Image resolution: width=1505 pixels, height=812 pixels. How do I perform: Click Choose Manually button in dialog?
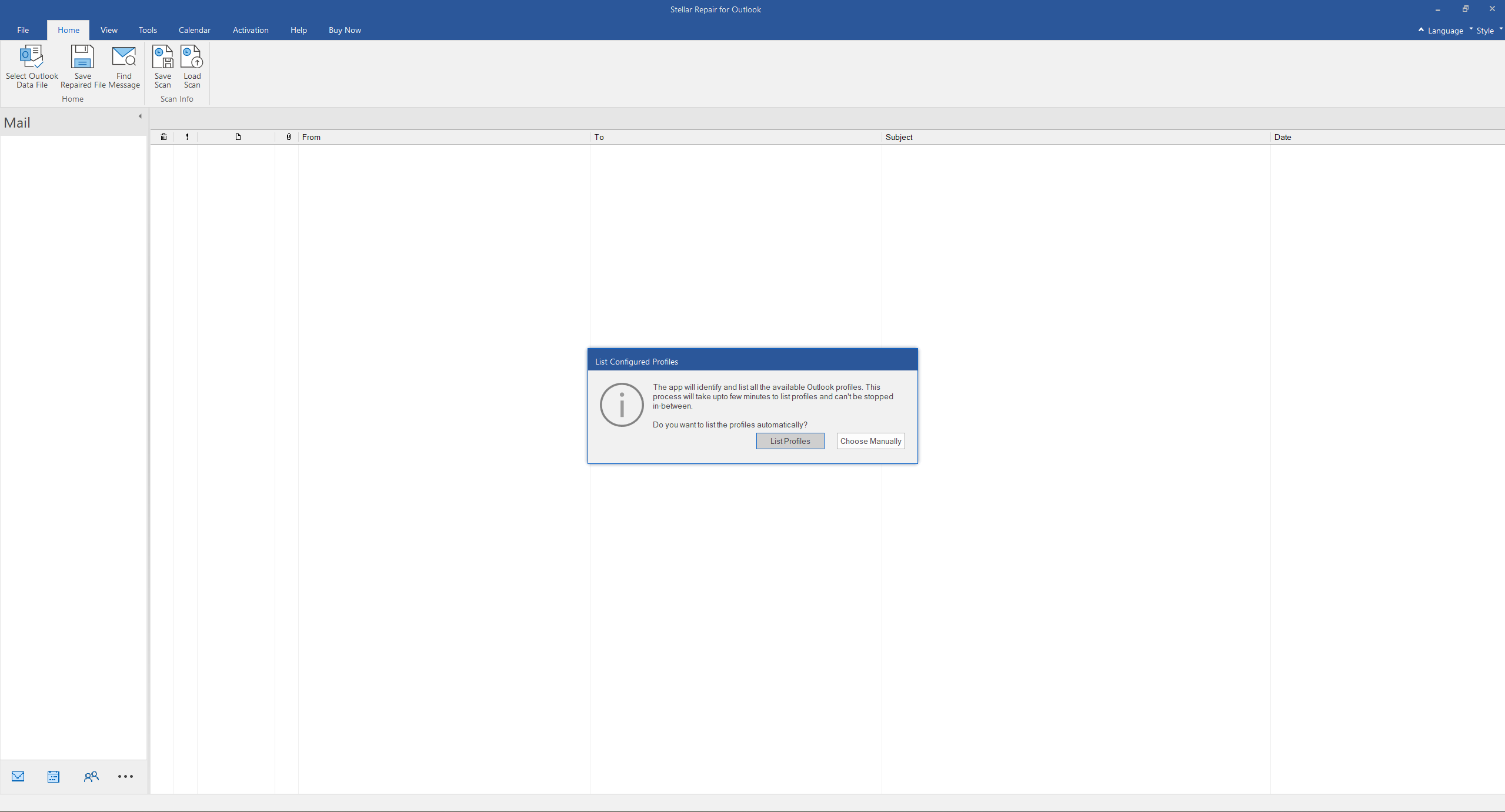pos(870,440)
